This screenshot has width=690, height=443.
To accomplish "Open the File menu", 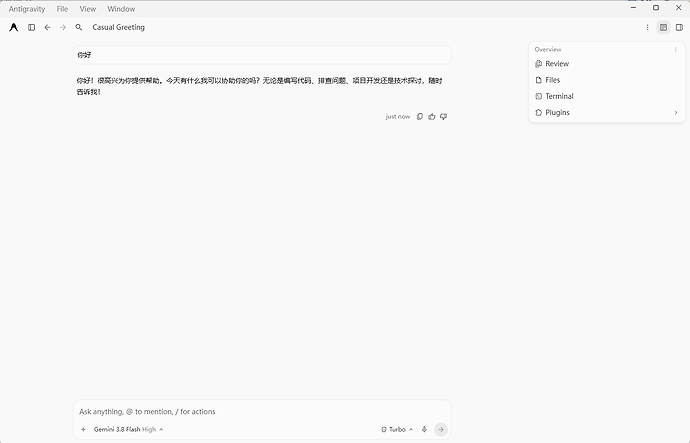I will point(62,9).
